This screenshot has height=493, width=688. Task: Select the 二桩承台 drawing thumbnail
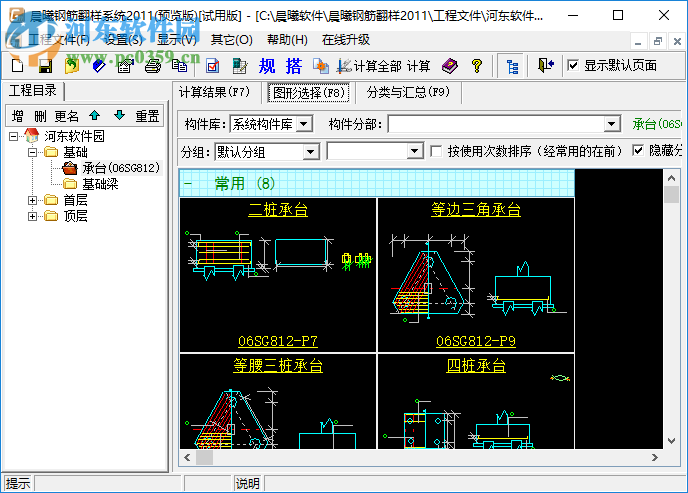tap(278, 274)
